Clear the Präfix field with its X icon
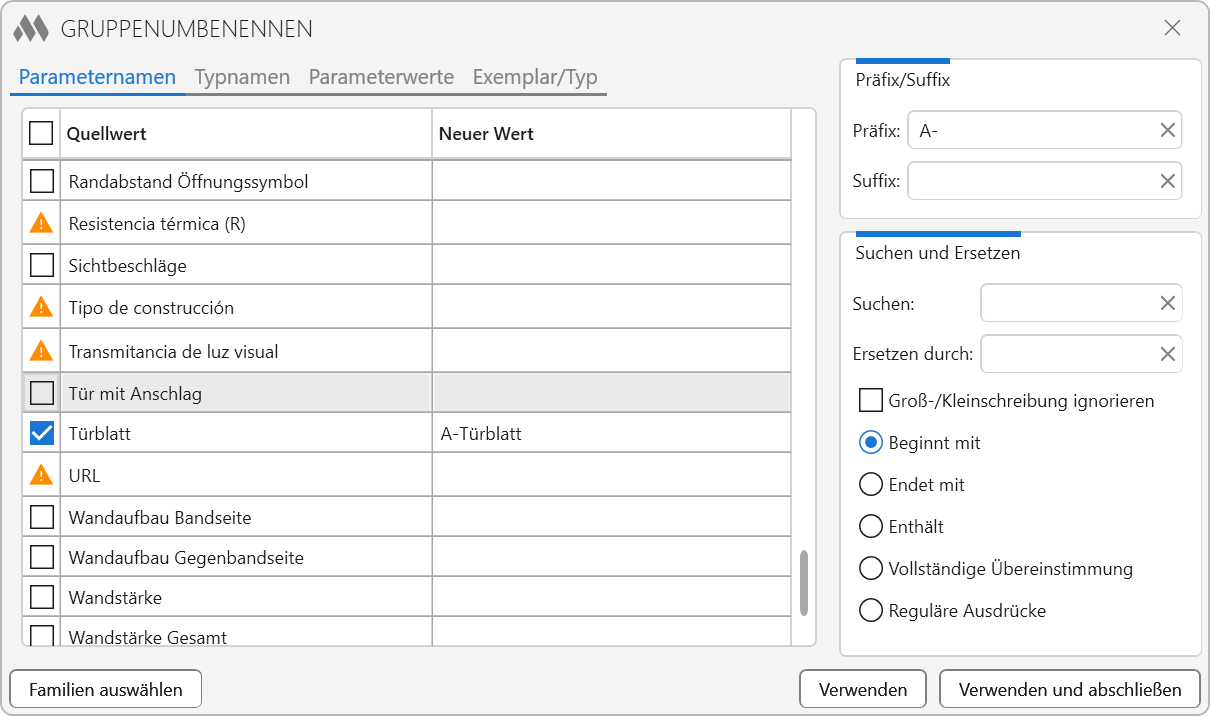 [x=1167, y=130]
